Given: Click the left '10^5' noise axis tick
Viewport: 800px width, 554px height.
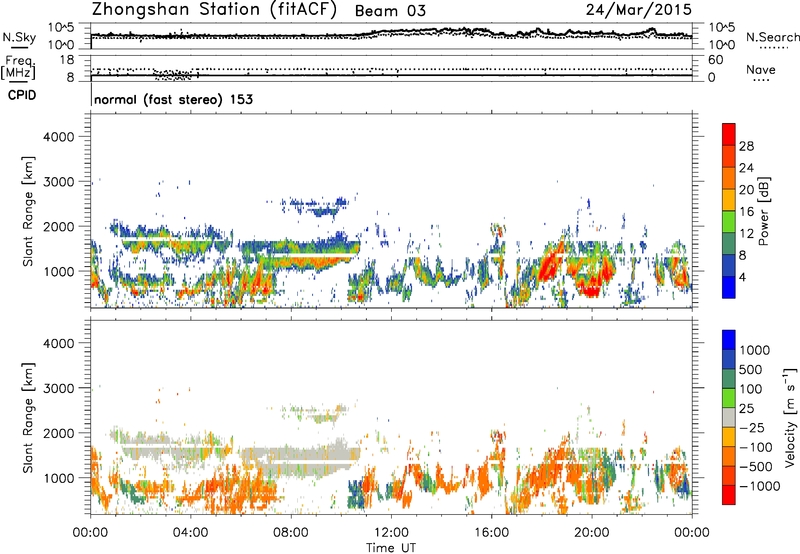Looking at the screenshot, I should click(61, 27).
